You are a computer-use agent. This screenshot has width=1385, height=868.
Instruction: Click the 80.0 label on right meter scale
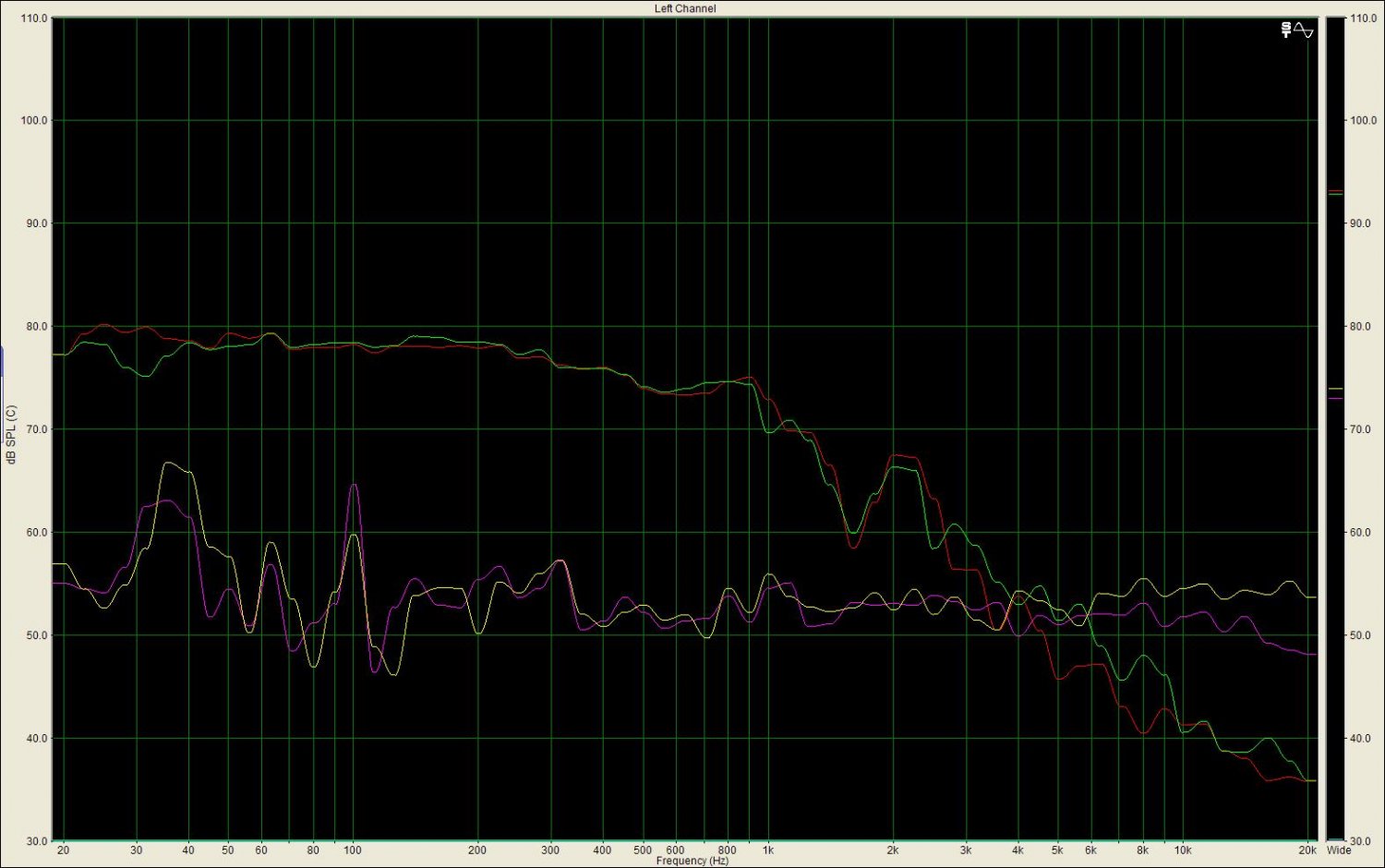click(x=1360, y=327)
